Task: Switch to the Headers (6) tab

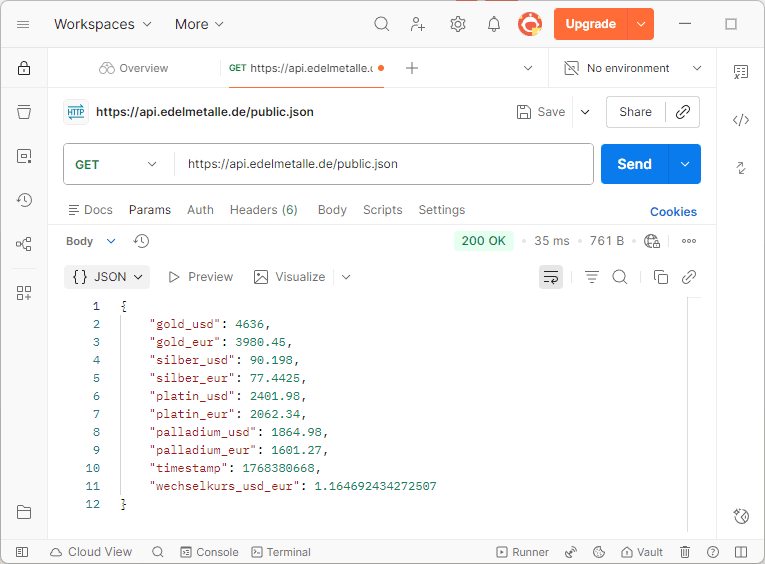Action: [x=263, y=210]
